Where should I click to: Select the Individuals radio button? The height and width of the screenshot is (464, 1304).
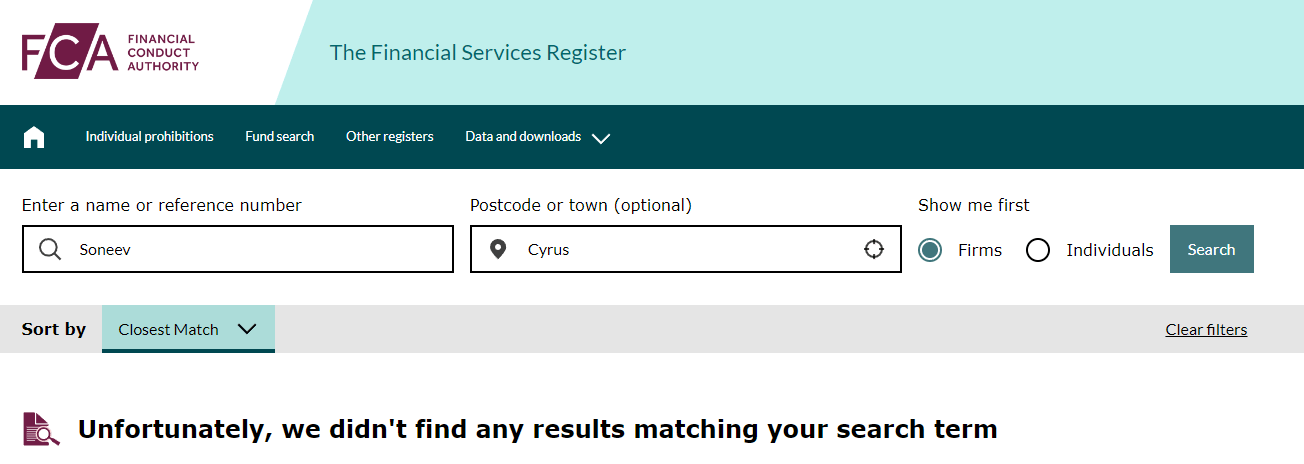(1038, 250)
